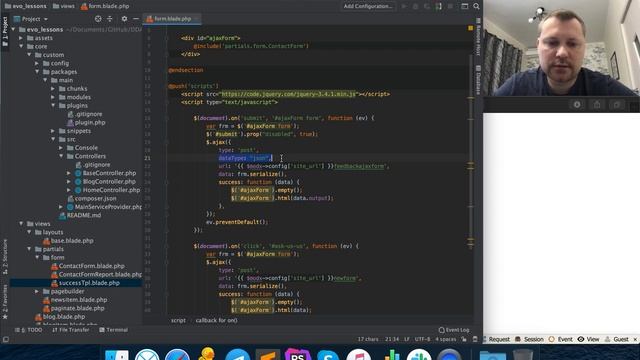The image size is (640, 360).
Task: Collapse the core folder
Action: point(21,46)
